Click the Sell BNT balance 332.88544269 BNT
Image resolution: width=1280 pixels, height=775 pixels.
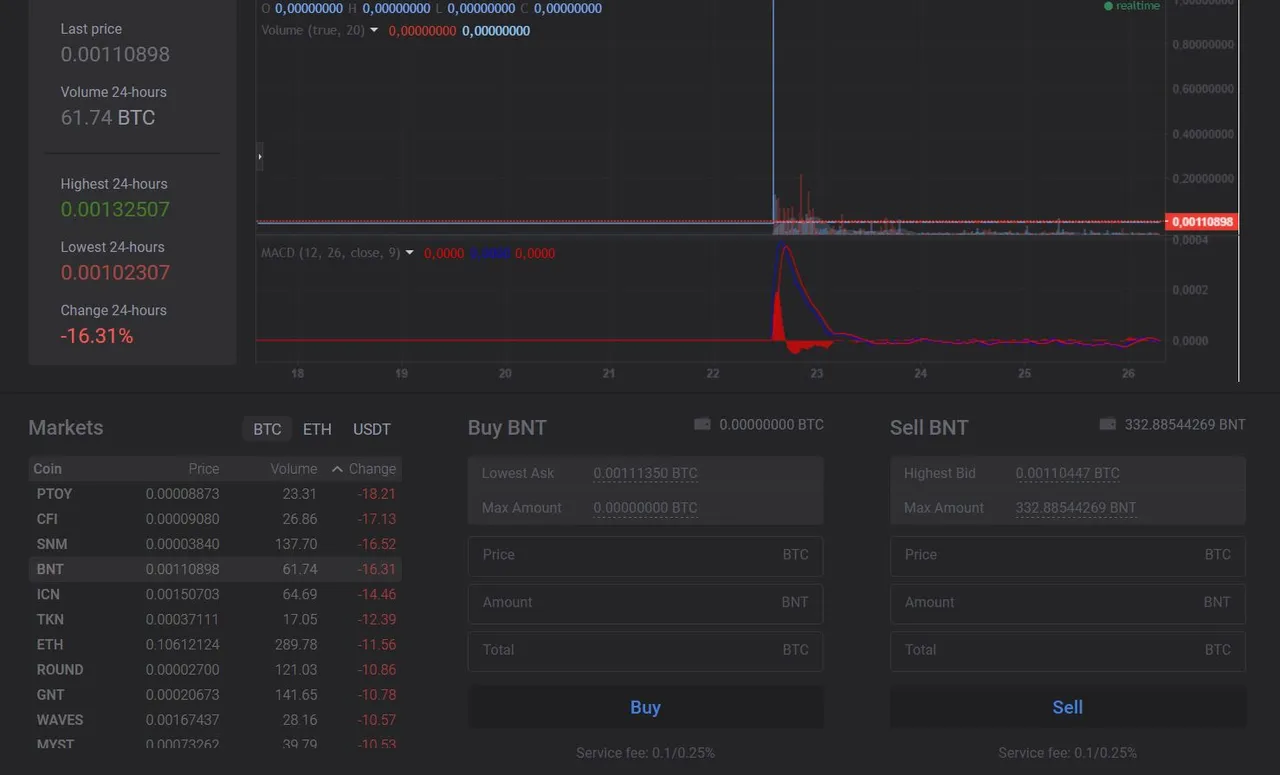point(1185,425)
